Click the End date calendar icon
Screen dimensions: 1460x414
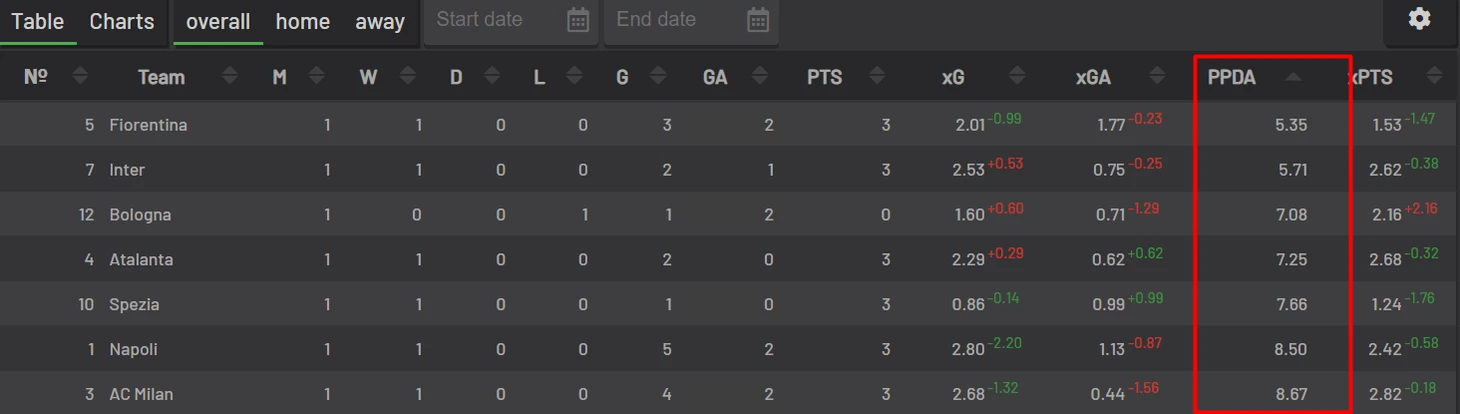click(x=758, y=20)
